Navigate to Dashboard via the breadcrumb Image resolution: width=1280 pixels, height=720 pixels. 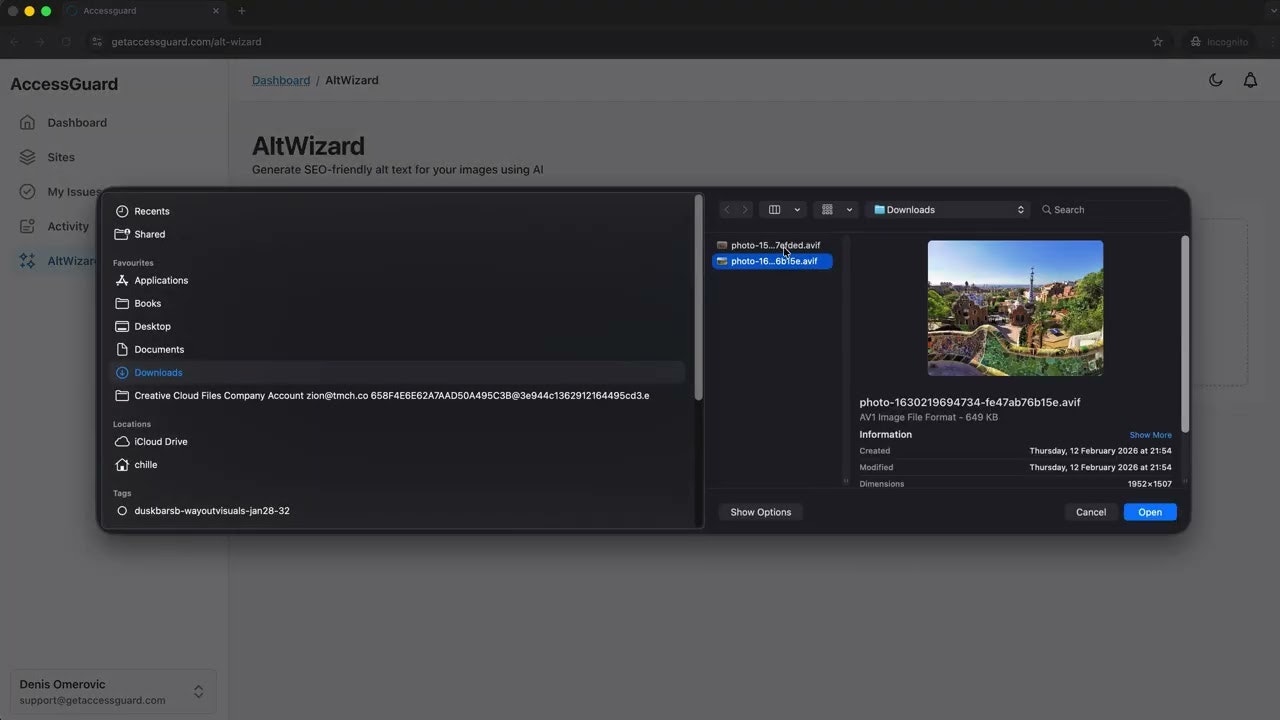pyautogui.click(x=281, y=80)
